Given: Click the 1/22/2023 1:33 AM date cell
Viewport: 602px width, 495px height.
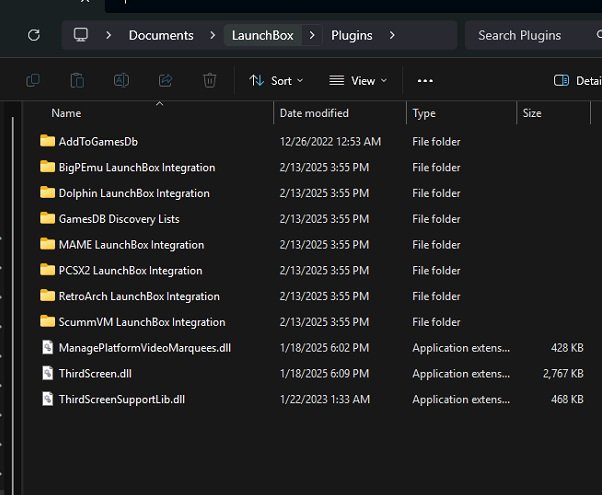Looking at the screenshot, I should click(325, 399).
